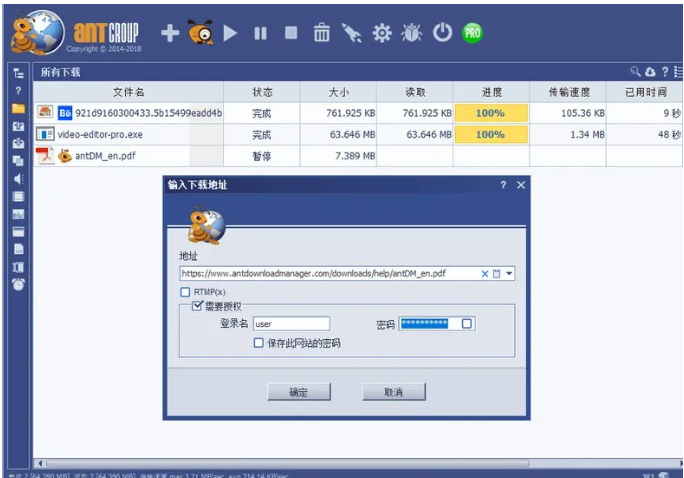Add a new download with the plus icon

pos(170,33)
